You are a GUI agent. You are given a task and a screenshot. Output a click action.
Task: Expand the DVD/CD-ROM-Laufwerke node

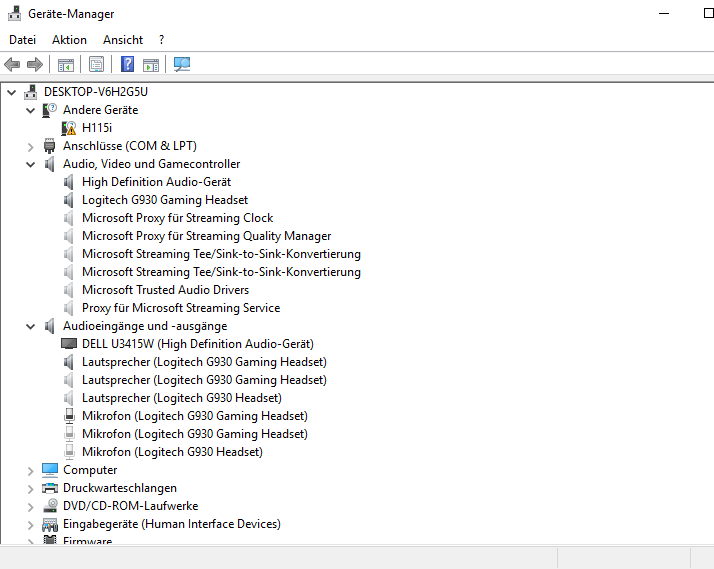click(x=31, y=507)
